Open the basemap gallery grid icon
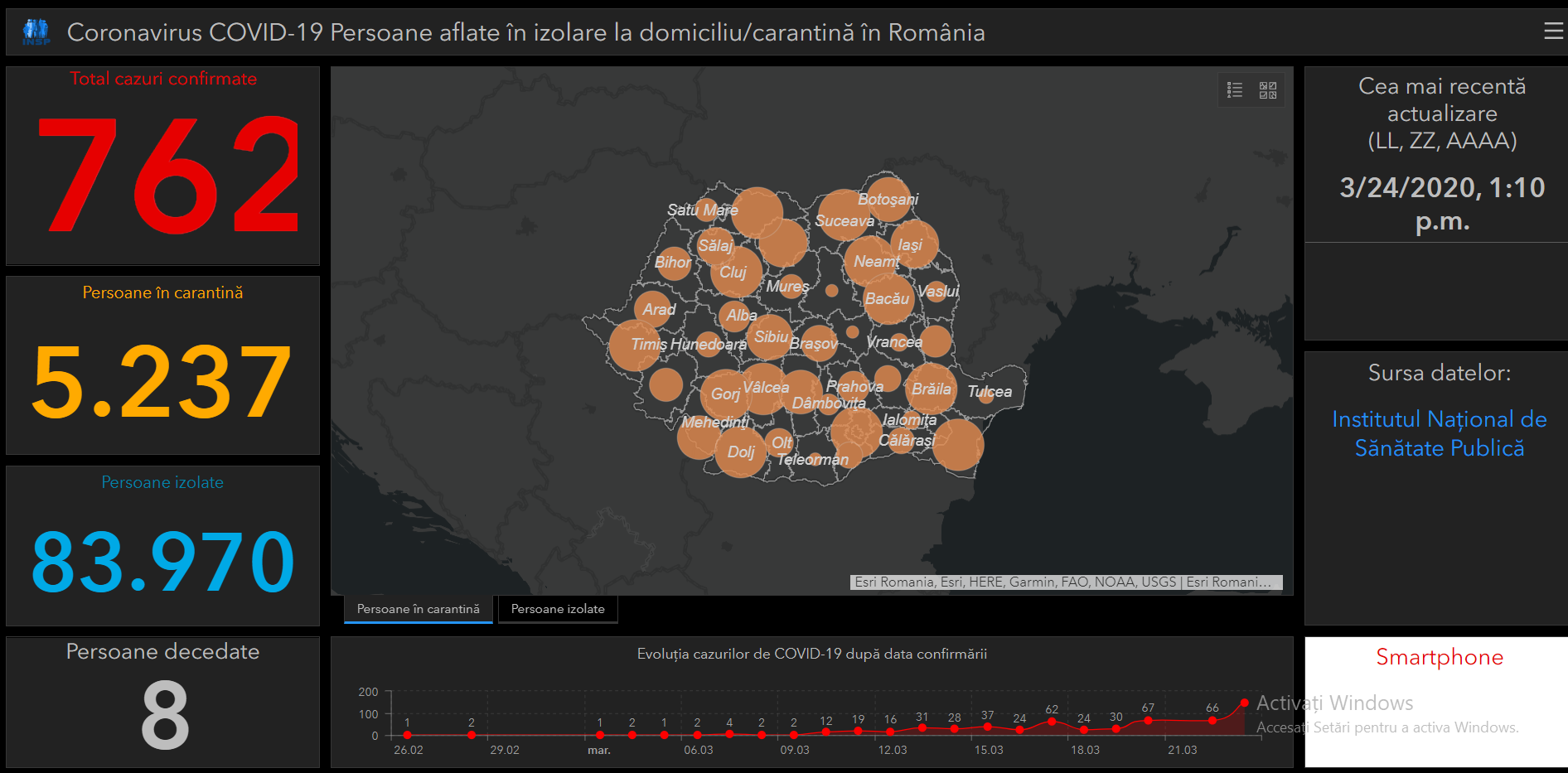Screen dimensions: 1568x773 pyautogui.click(x=1268, y=90)
